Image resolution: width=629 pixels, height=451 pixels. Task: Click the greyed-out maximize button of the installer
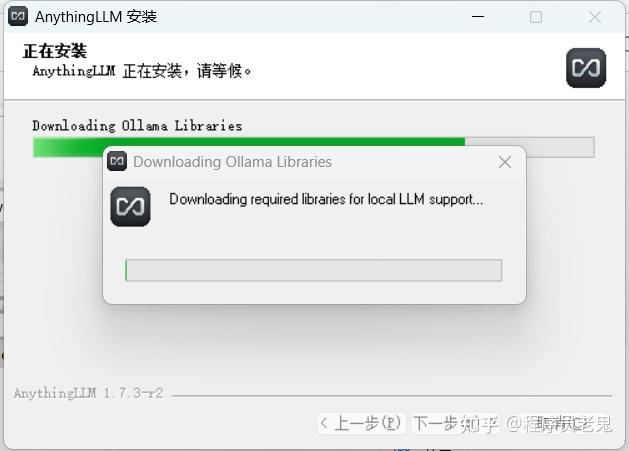click(536, 17)
